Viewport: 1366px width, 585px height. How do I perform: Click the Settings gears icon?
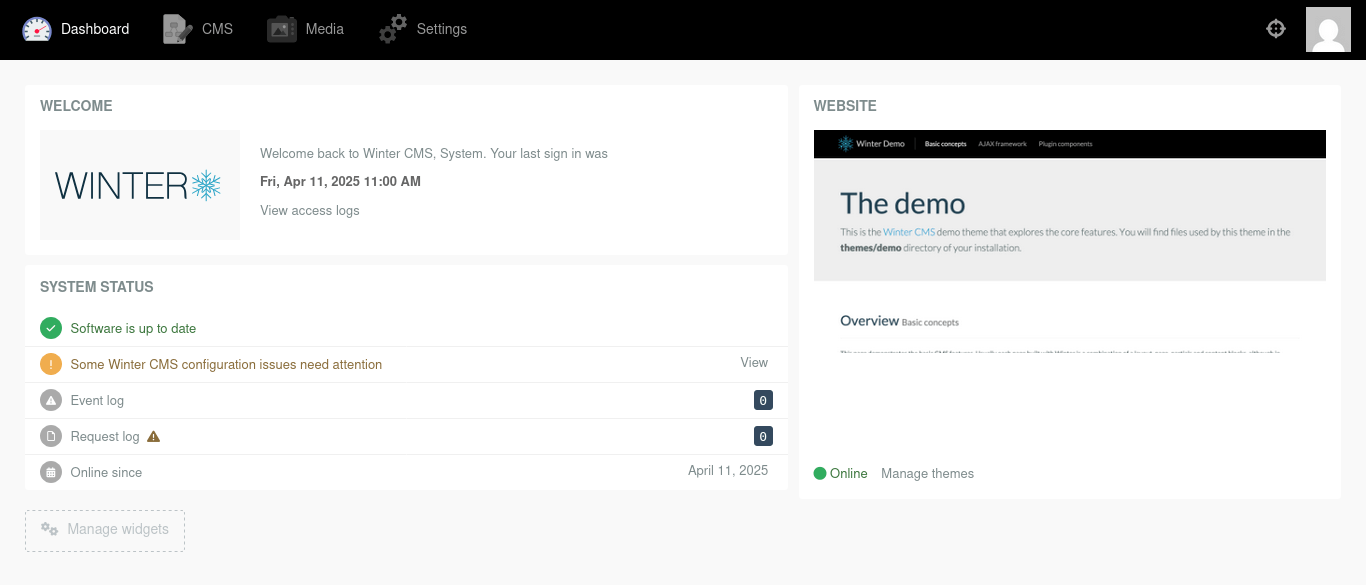393,29
